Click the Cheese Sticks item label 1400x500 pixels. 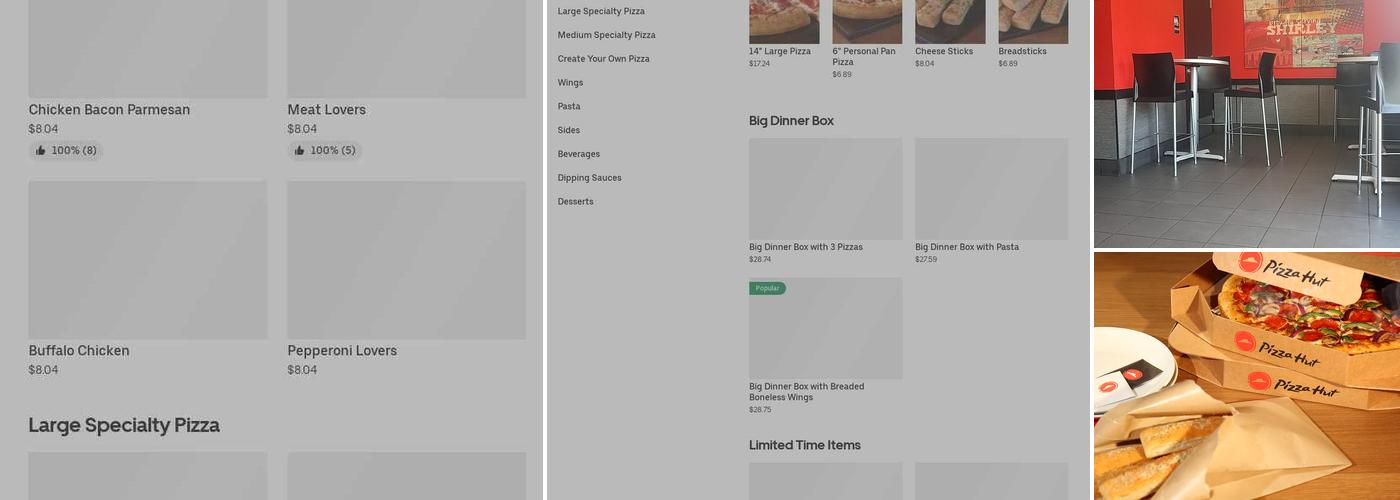click(944, 51)
